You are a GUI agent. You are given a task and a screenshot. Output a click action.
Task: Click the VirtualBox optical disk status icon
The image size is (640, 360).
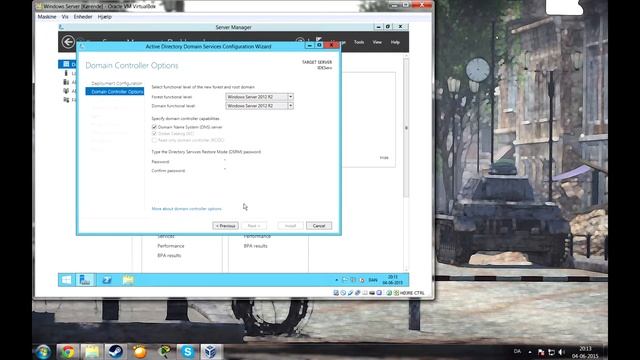pos(343,293)
